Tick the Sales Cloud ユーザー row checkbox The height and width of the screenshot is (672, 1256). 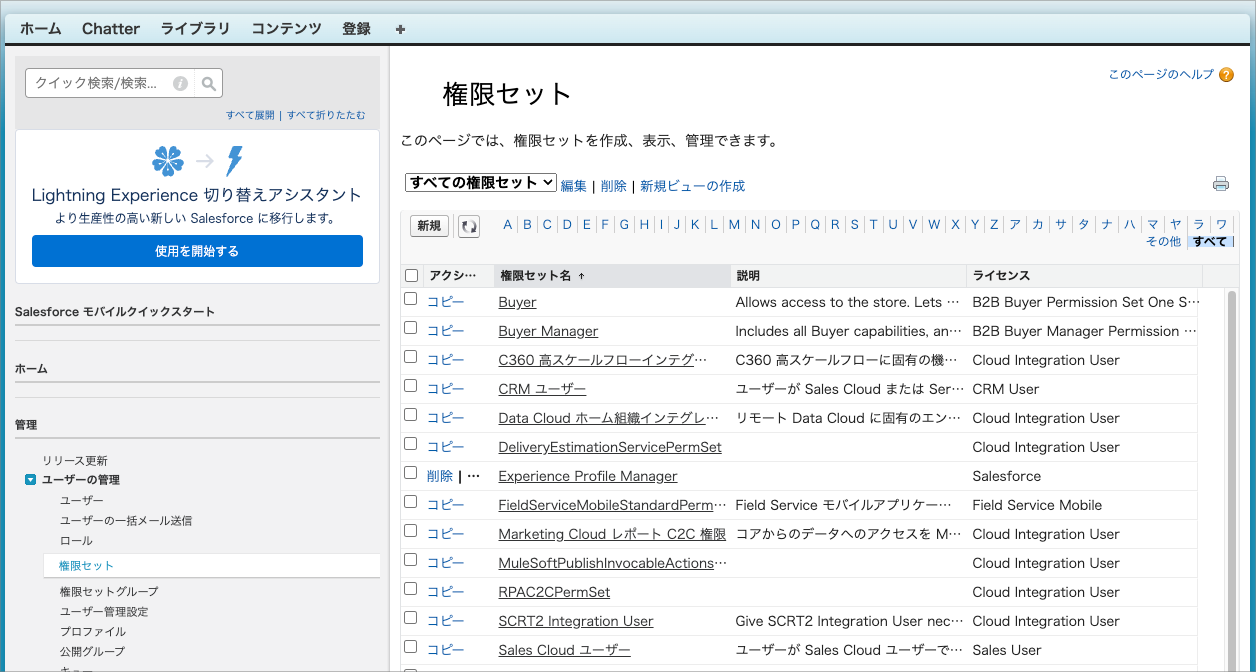[410, 647]
